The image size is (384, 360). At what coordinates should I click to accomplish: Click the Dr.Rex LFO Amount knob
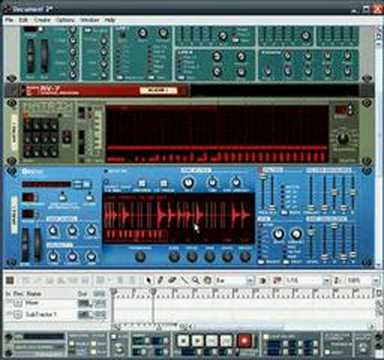[296, 234]
